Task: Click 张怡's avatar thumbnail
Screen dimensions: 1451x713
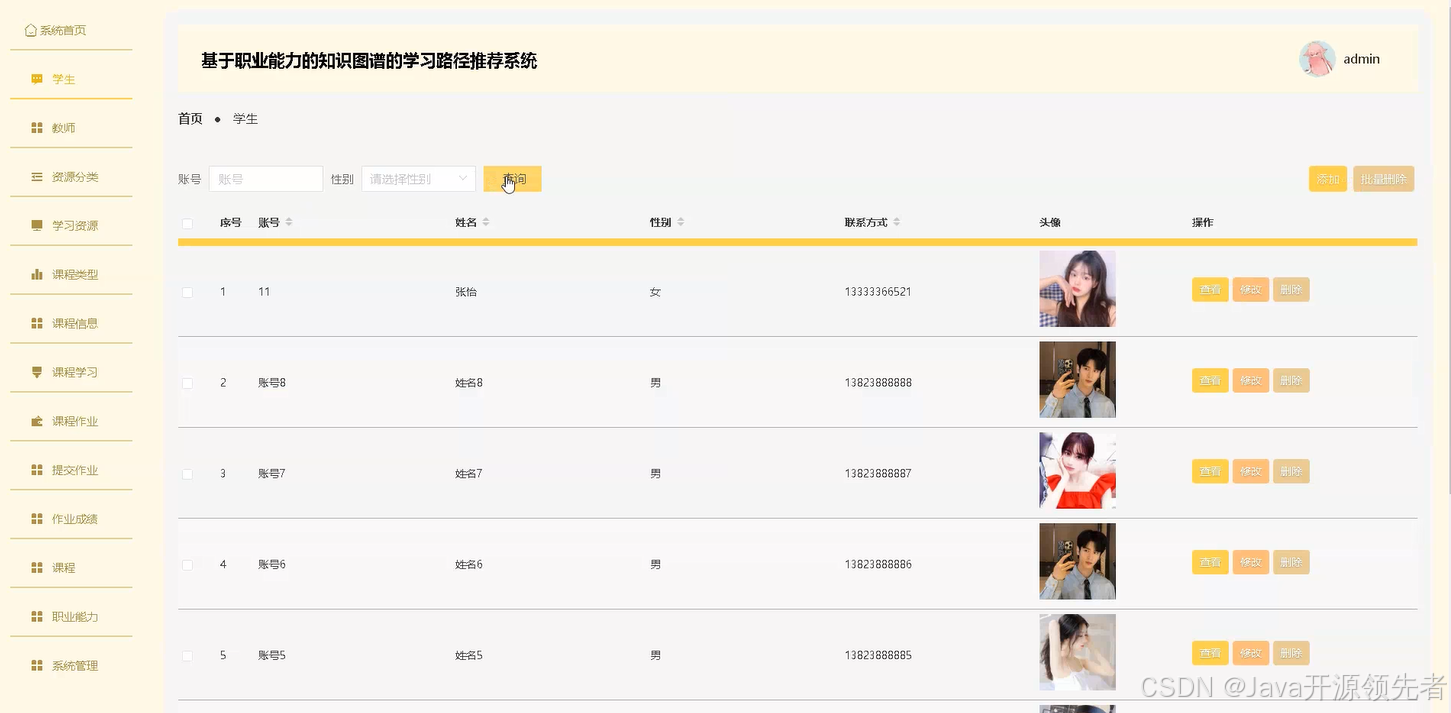Action: coord(1077,289)
